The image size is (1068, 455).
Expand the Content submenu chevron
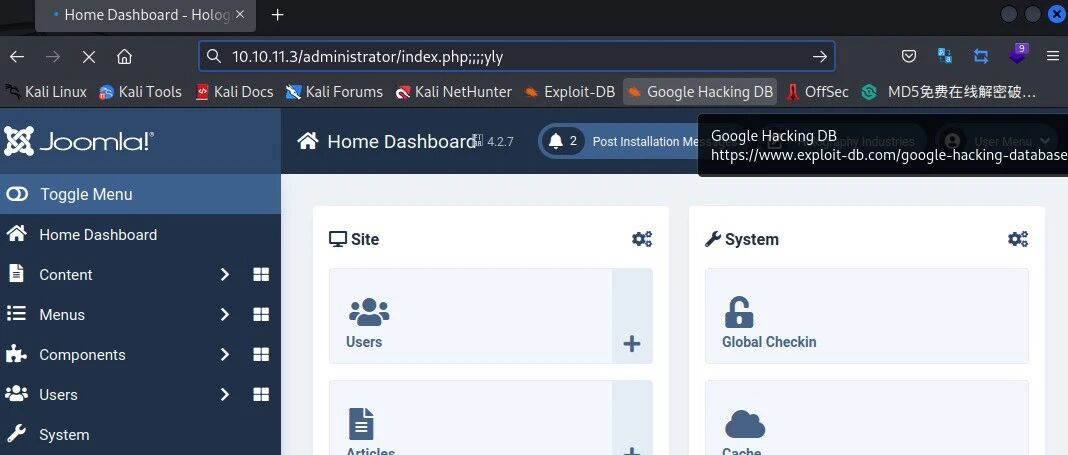pyautogui.click(x=225, y=274)
